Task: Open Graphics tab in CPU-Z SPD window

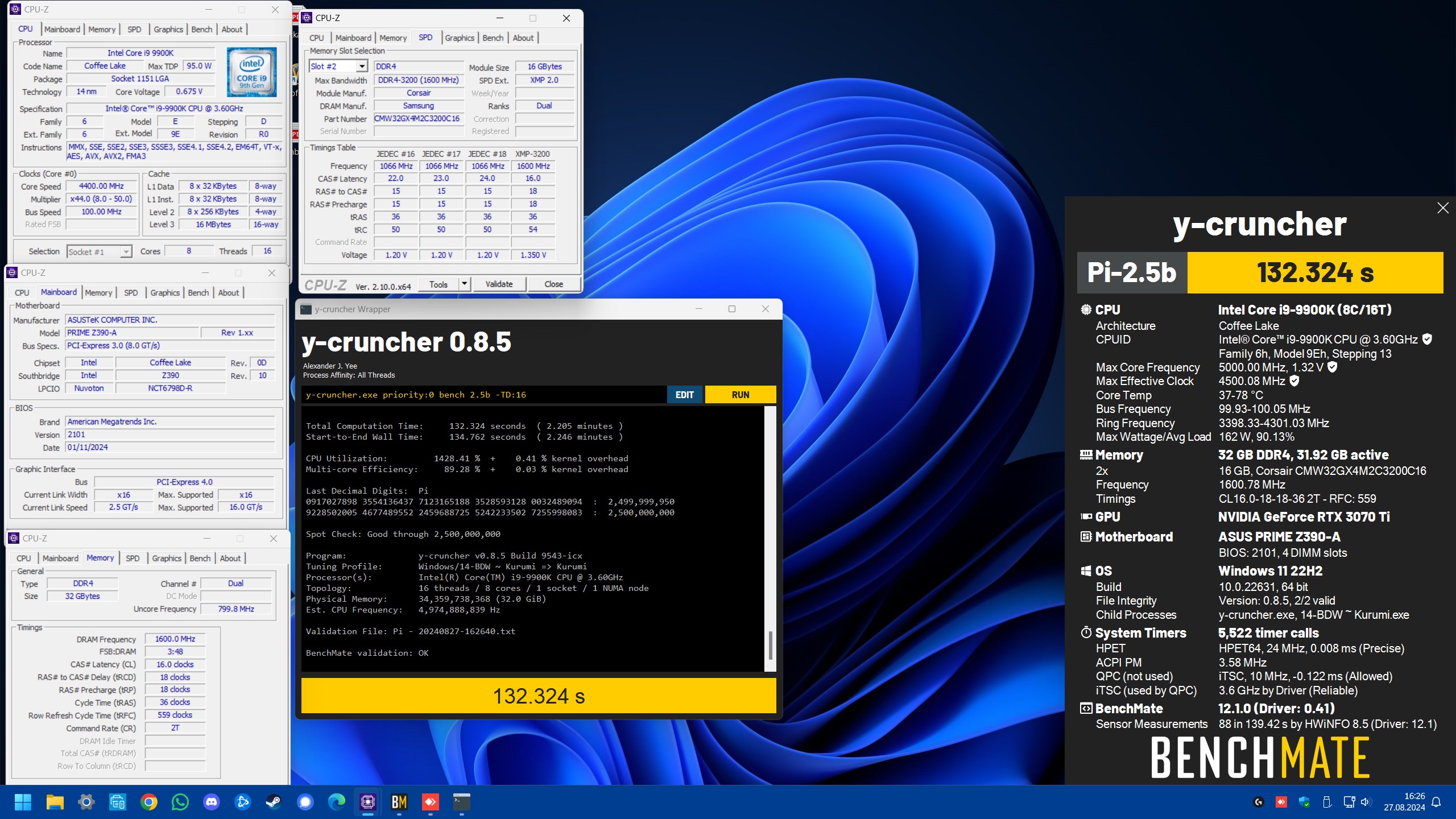Action: click(x=460, y=38)
